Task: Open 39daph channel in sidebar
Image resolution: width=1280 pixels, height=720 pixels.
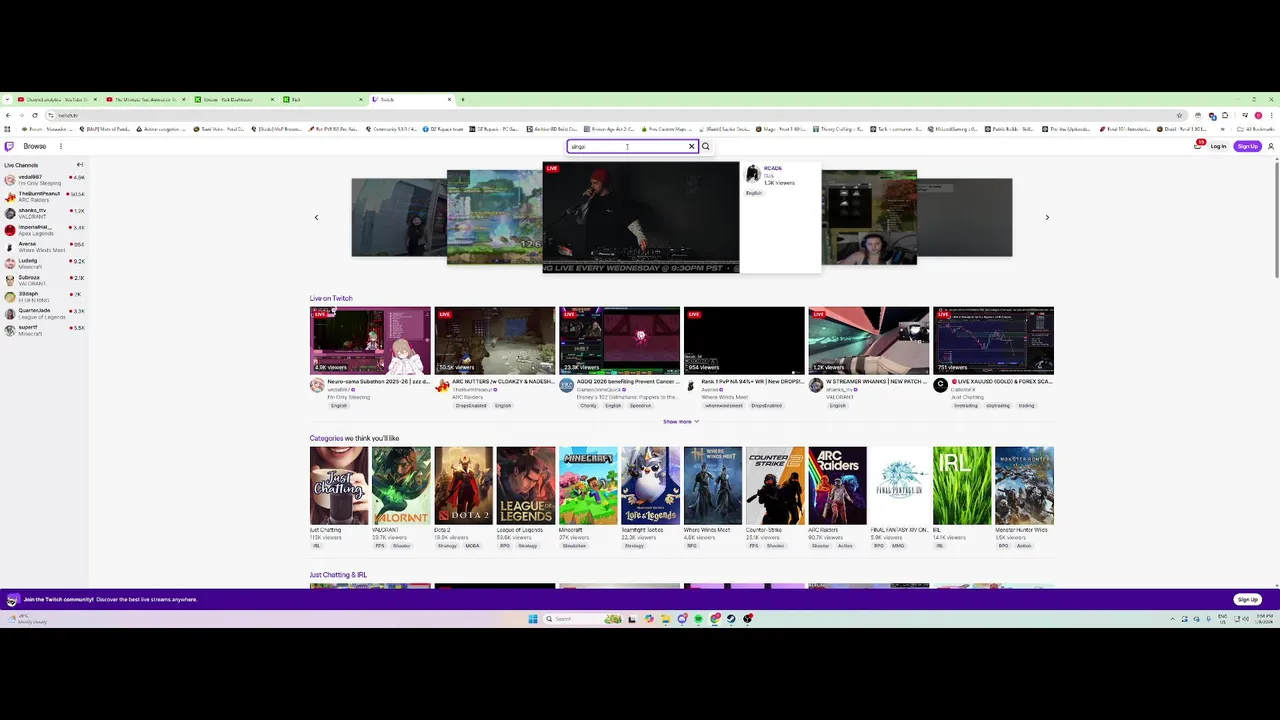Action: click(44, 297)
